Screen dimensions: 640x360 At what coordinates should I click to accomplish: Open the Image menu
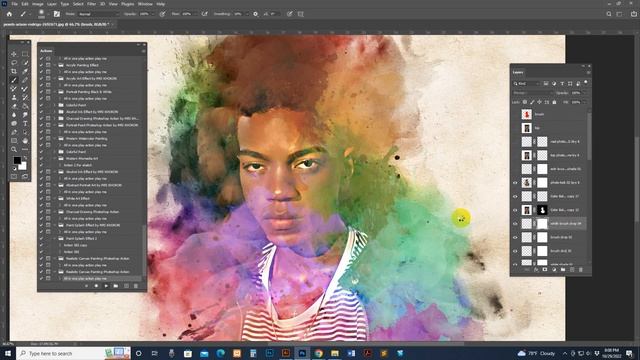(38, 4)
